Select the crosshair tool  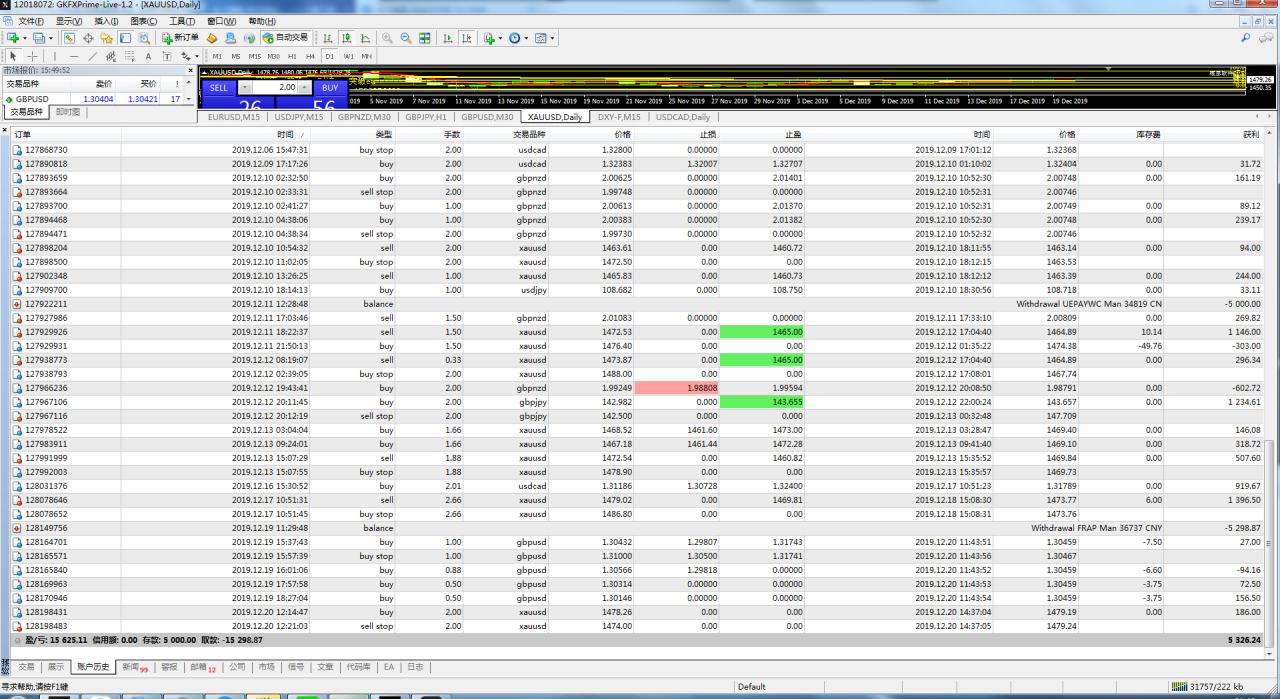pos(32,56)
